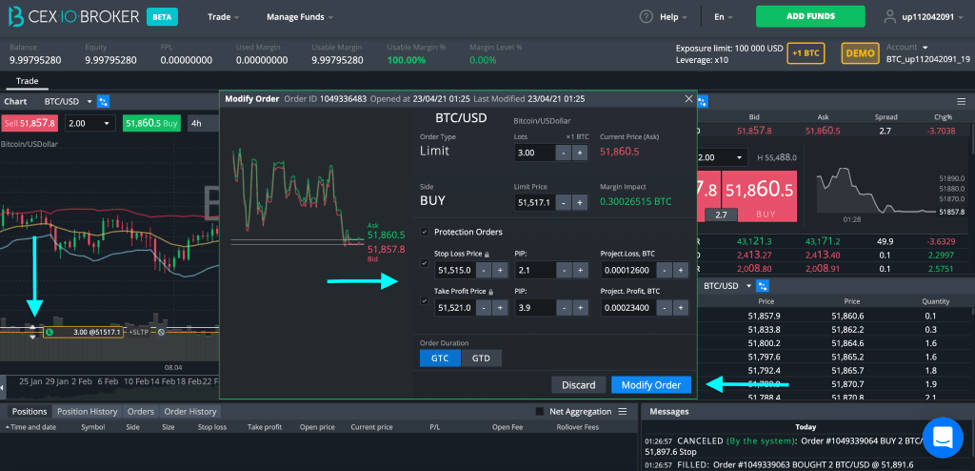Select the Trade workspace tab
975x471 pixels.
click(x=27, y=81)
